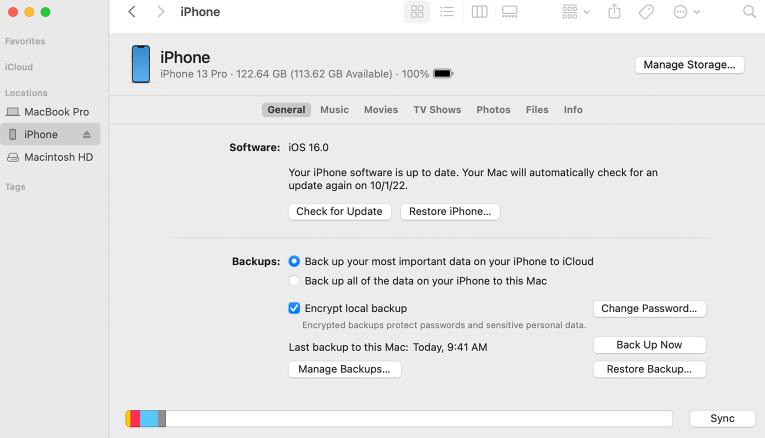Click the Tags toolbar icon
Image resolution: width=765 pixels, height=438 pixels.
click(646, 12)
